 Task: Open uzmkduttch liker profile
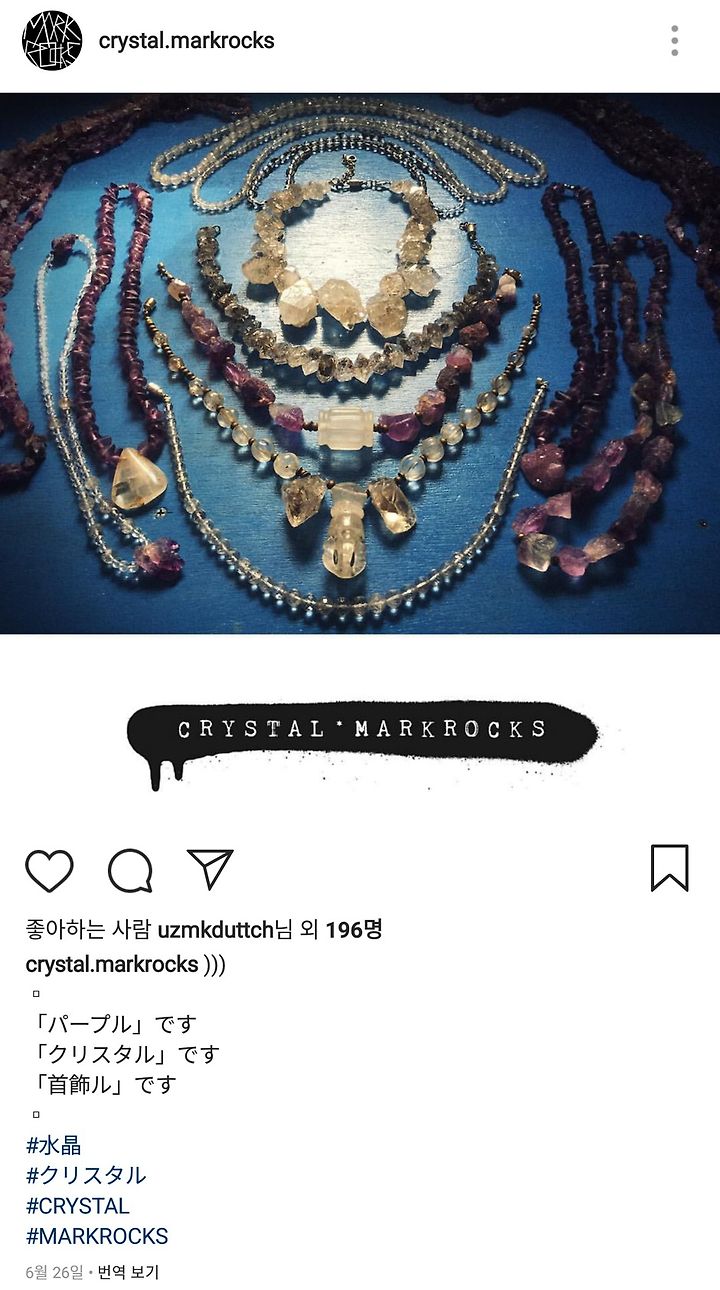tap(216, 930)
